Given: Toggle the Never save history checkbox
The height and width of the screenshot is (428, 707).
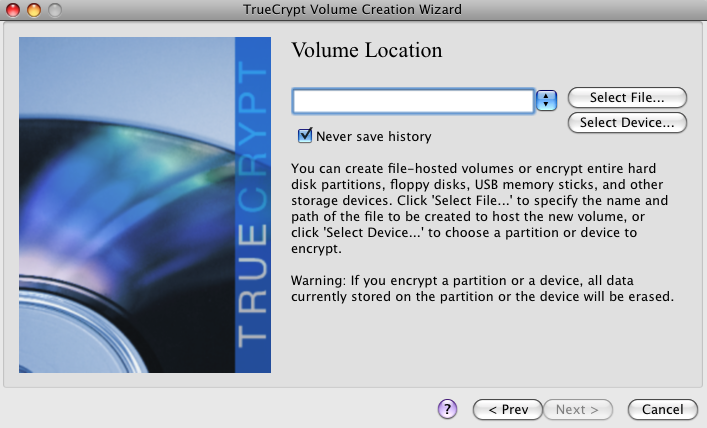Looking at the screenshot, I should point(305,135).
